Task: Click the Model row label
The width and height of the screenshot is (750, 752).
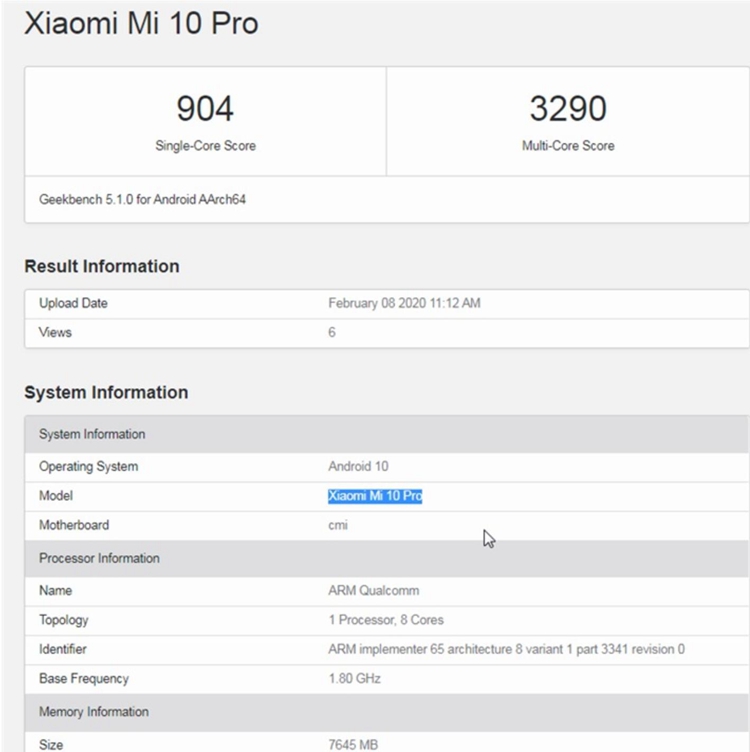Action: point(56,495)
